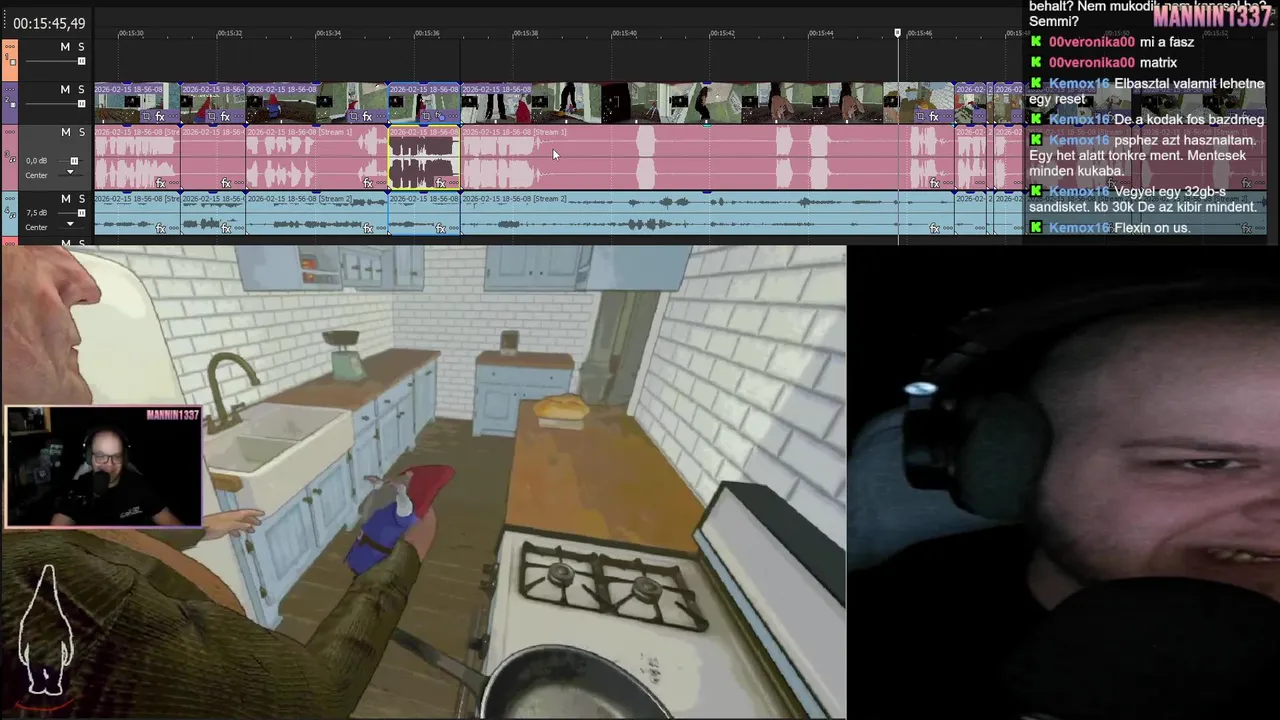Viewport: 1280px width, 720px height.
Task: Click the small webcam overlay in the preview
Action: tap(104, 466)
